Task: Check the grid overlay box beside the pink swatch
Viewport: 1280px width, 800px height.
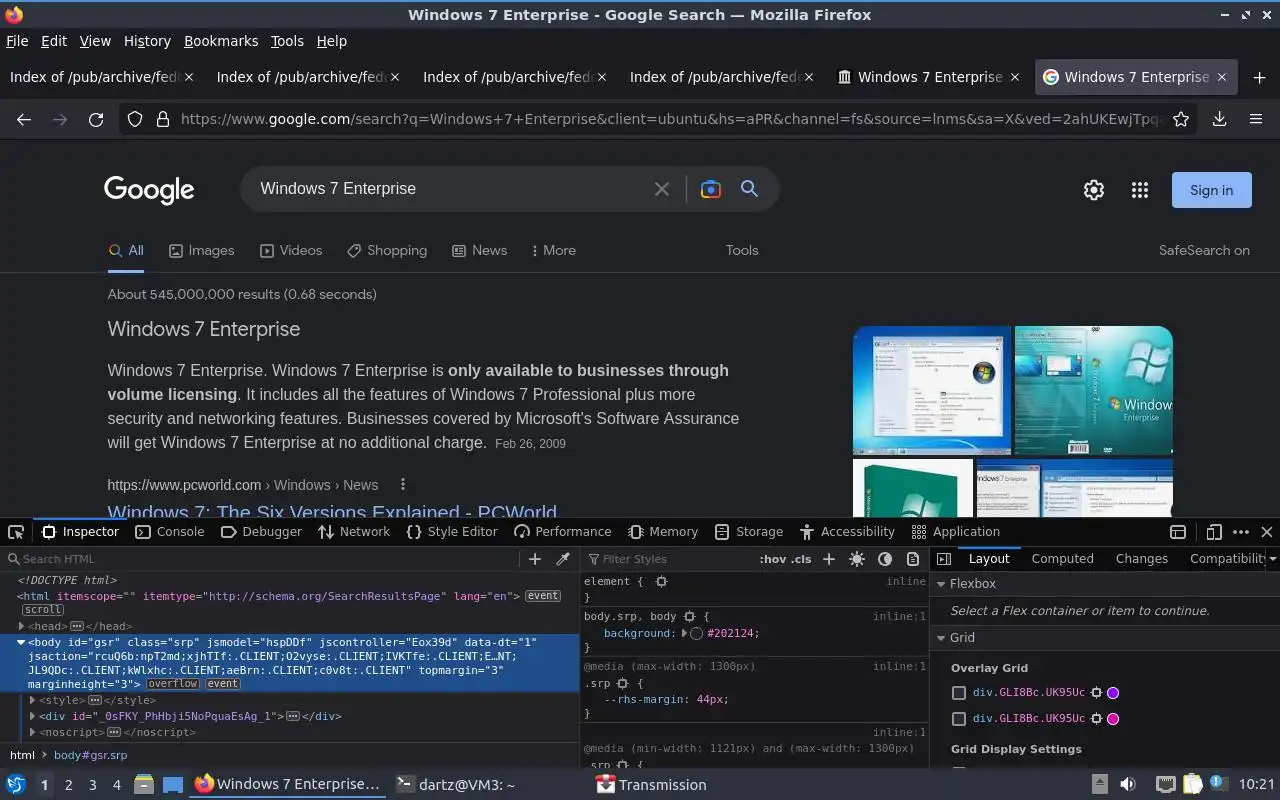Action: click(959, 718)
